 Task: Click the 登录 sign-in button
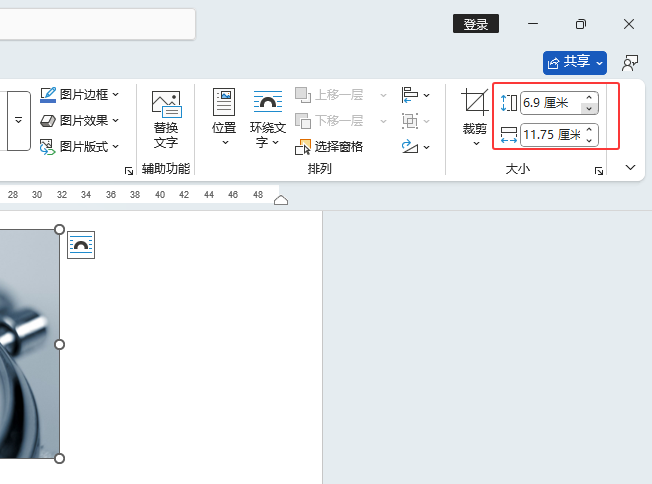coord(476,24)
